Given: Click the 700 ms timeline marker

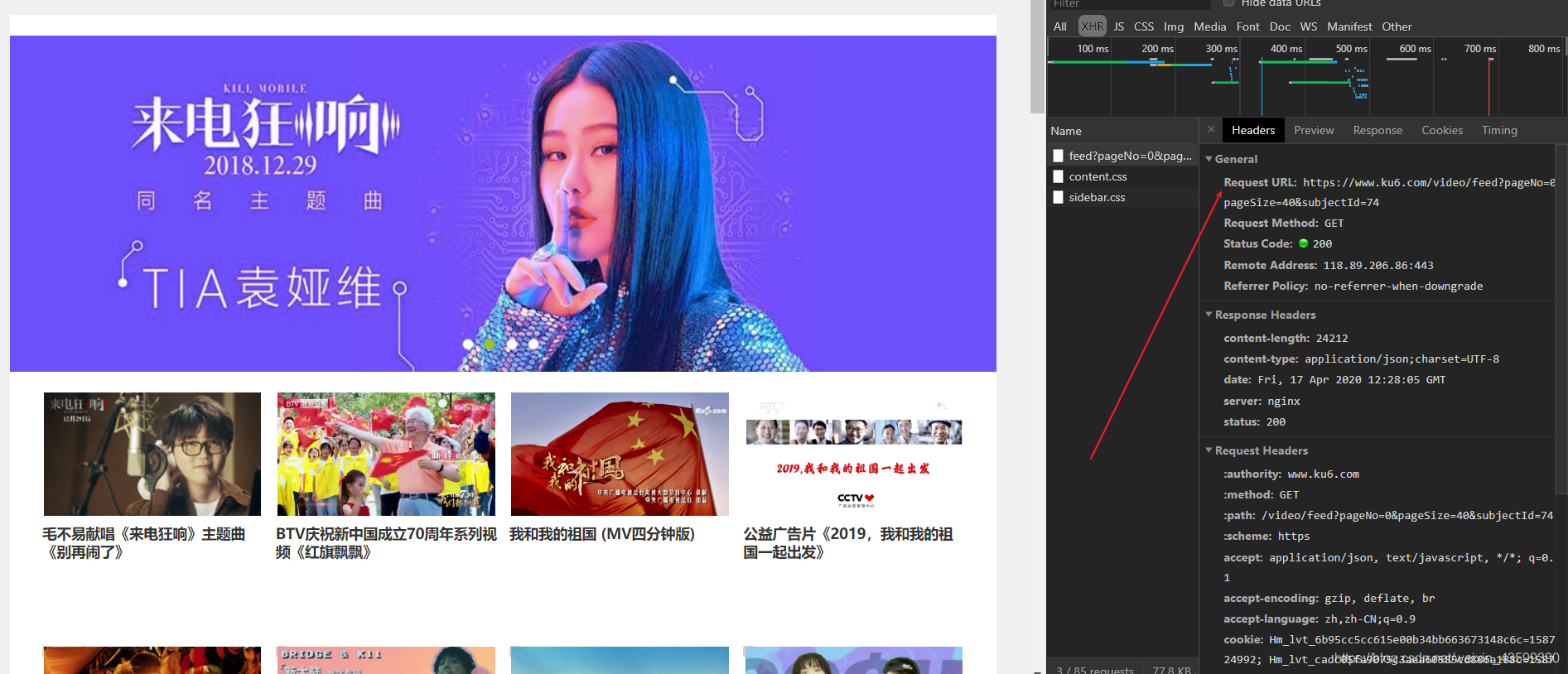Looking at the screenshot, I should tap(1480, 49).
